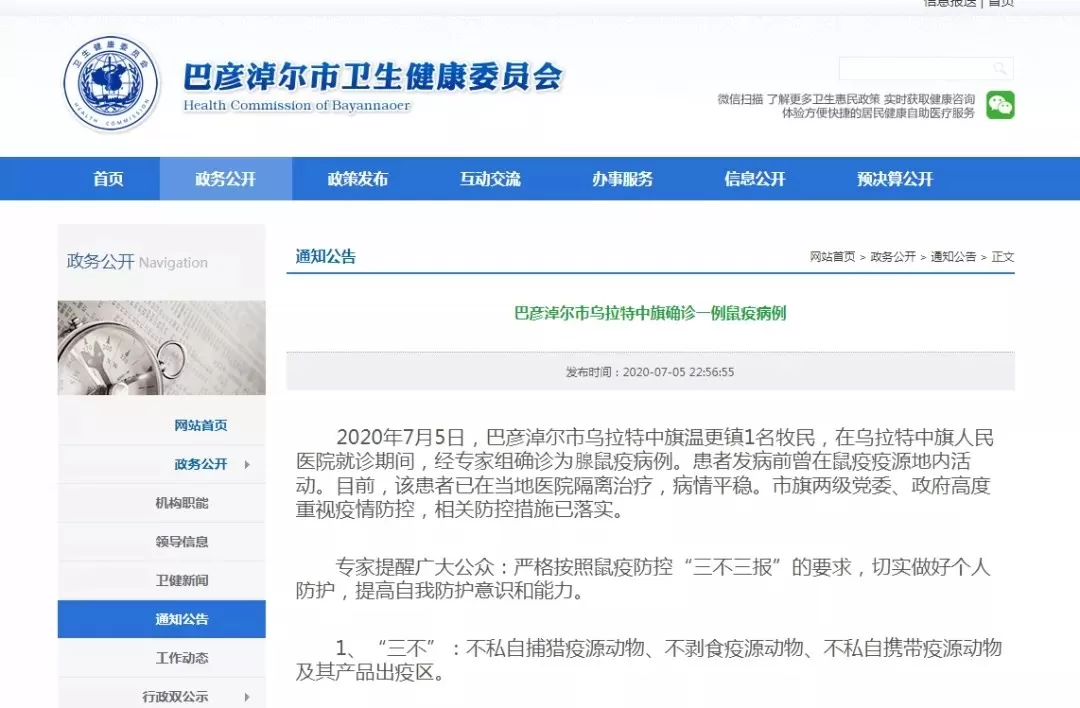Image resolution: width=1080 pixels, height=708 pixels.
Task: Open 领导信息 in the sidebar
Action: [x=182, y=542]
